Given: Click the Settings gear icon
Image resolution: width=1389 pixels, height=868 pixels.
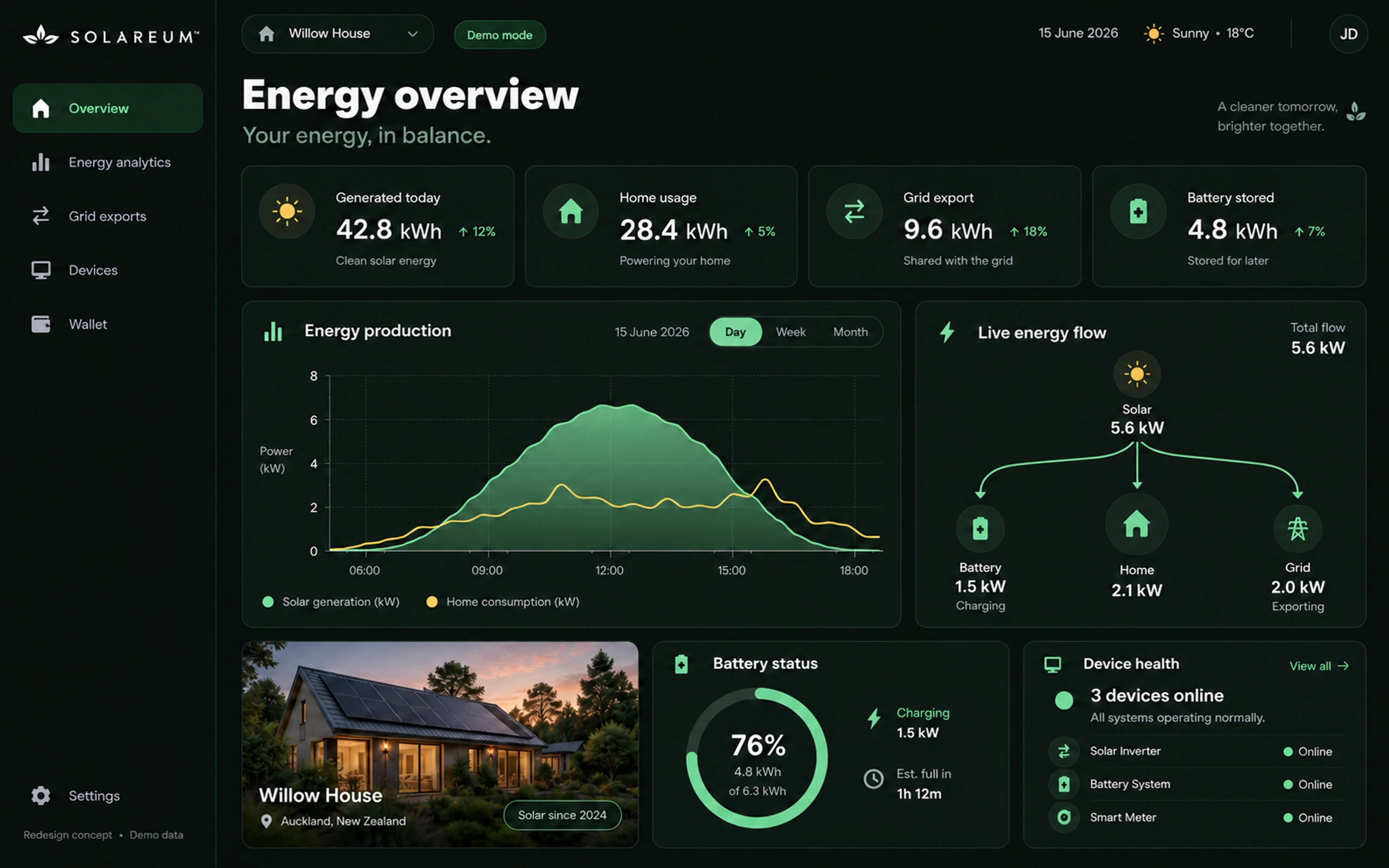Looking at the screenshot, I should pyautogui.click(x=41, y=796).
